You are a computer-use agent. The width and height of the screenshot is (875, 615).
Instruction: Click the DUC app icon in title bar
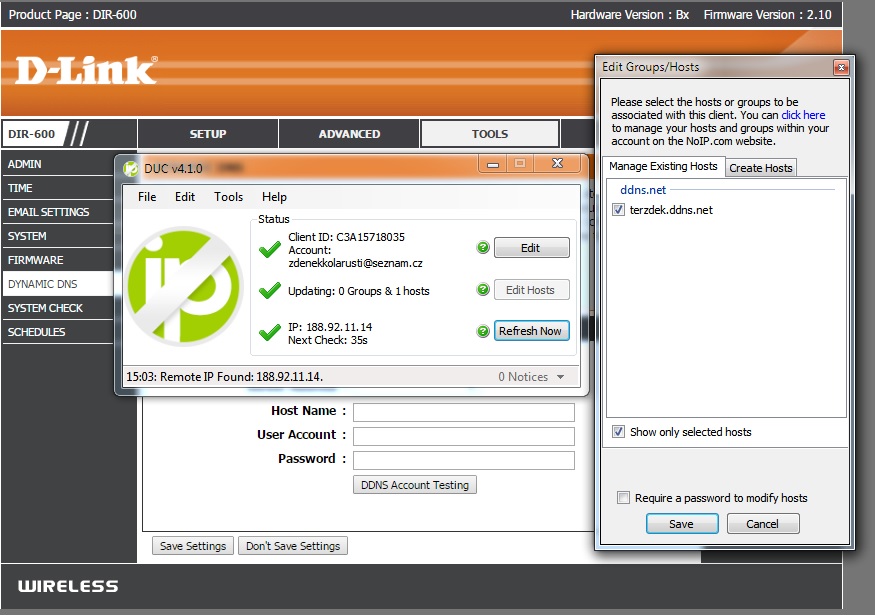pyautogui.click(x=131, y=168)
